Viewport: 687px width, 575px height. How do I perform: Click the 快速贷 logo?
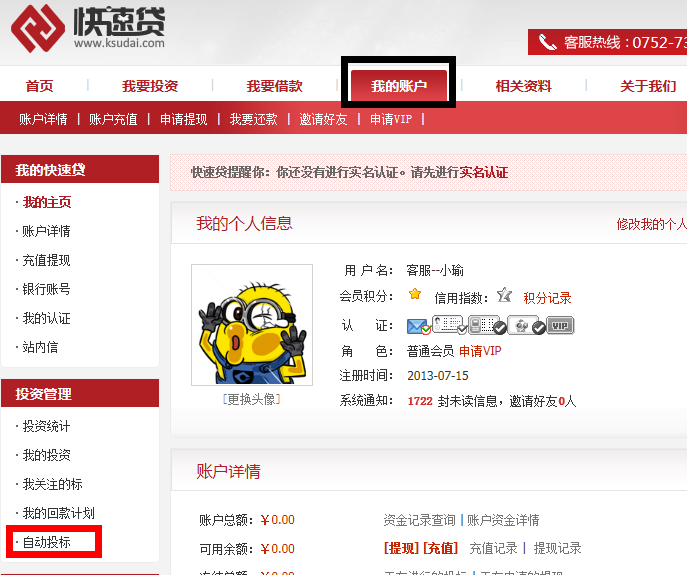(x=88, y=28)
